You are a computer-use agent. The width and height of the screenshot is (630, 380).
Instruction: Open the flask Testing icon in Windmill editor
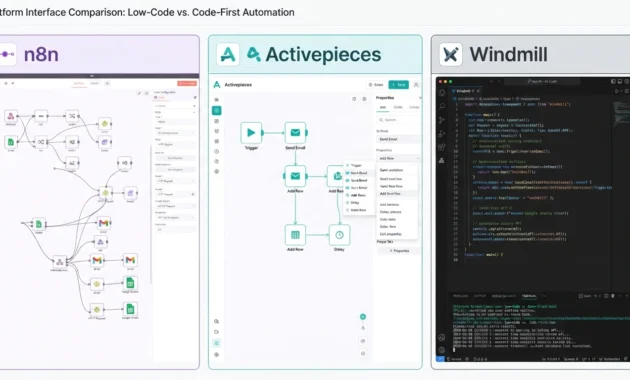tap(442, 160)
